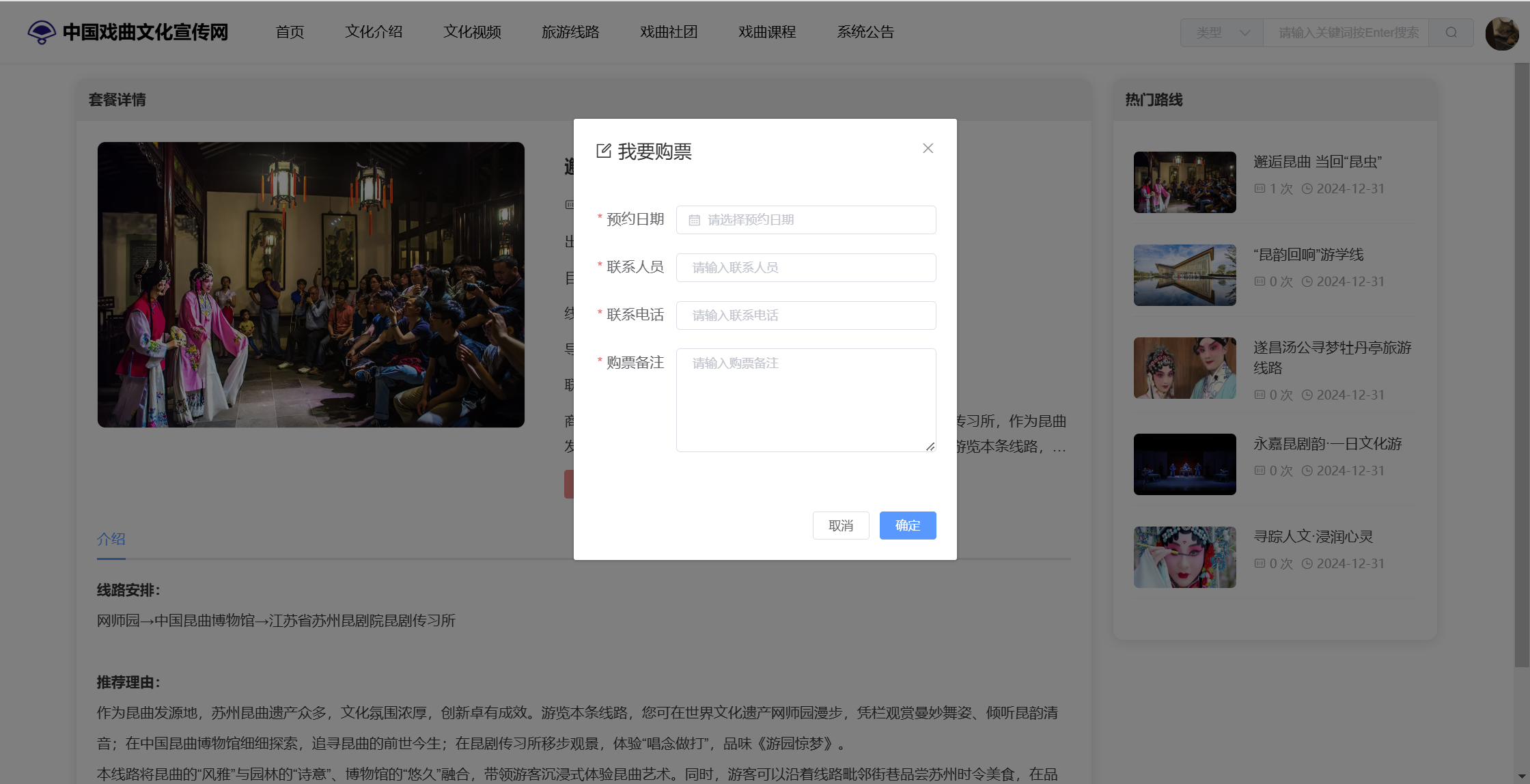Image resolution: width=1530 pixels, height=784 pixels.
Task: Click ticket count icon under 永嘉昆剧韵 route
Action: (1260, 471)
